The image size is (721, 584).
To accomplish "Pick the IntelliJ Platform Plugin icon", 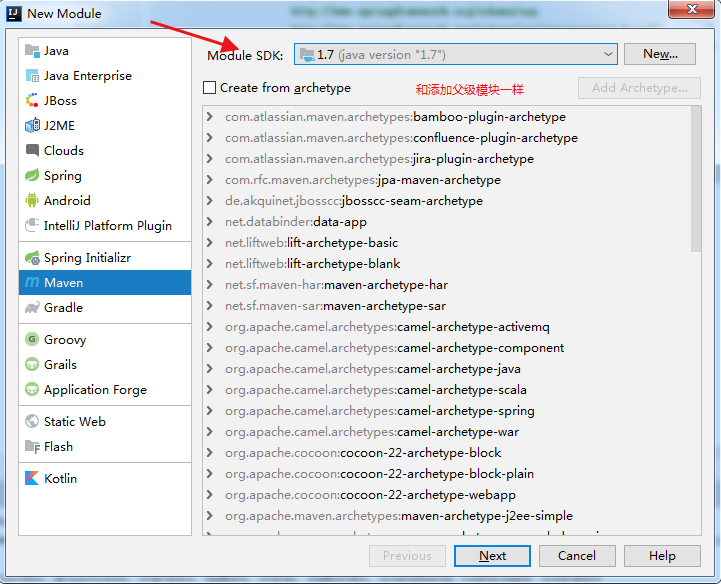I will pyautogui.click(x=32, y=225).
